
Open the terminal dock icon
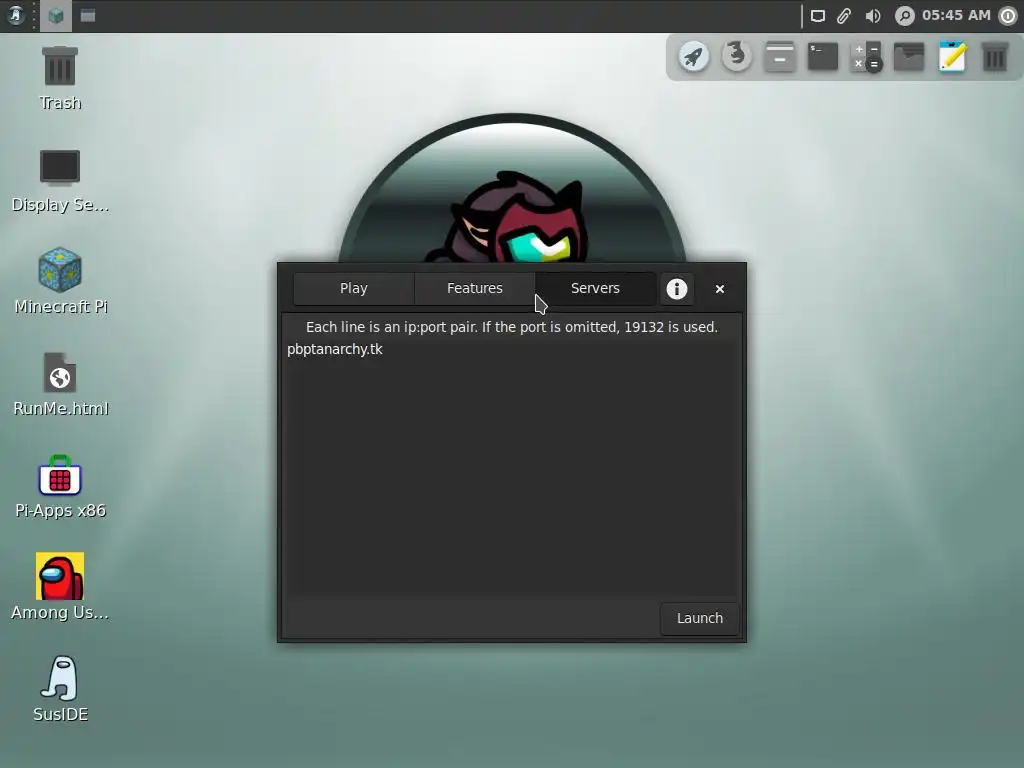click(823, 57)
